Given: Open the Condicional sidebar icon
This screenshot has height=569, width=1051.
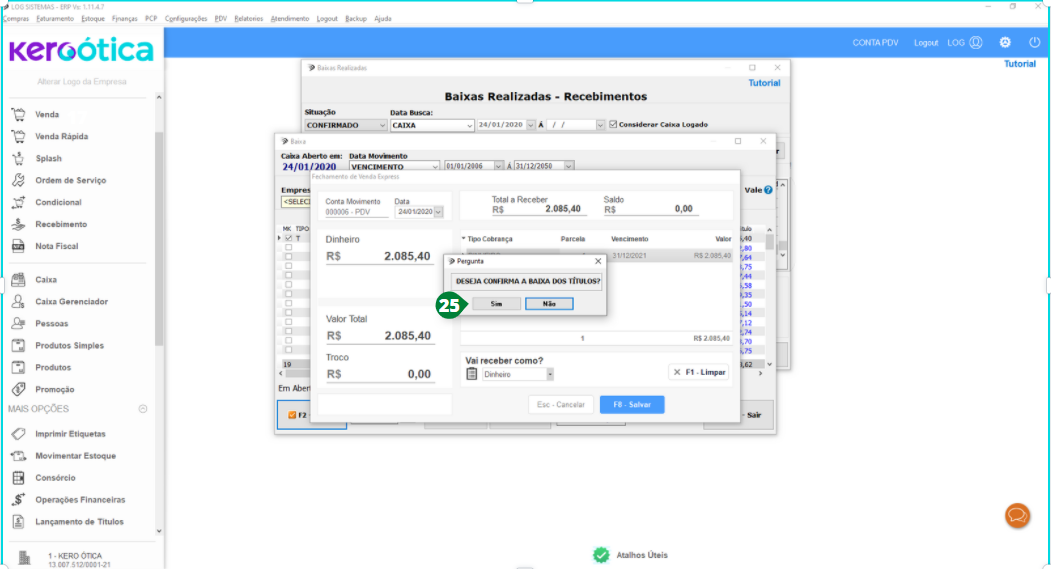Looking at the screenshot, I should [18, 202].
